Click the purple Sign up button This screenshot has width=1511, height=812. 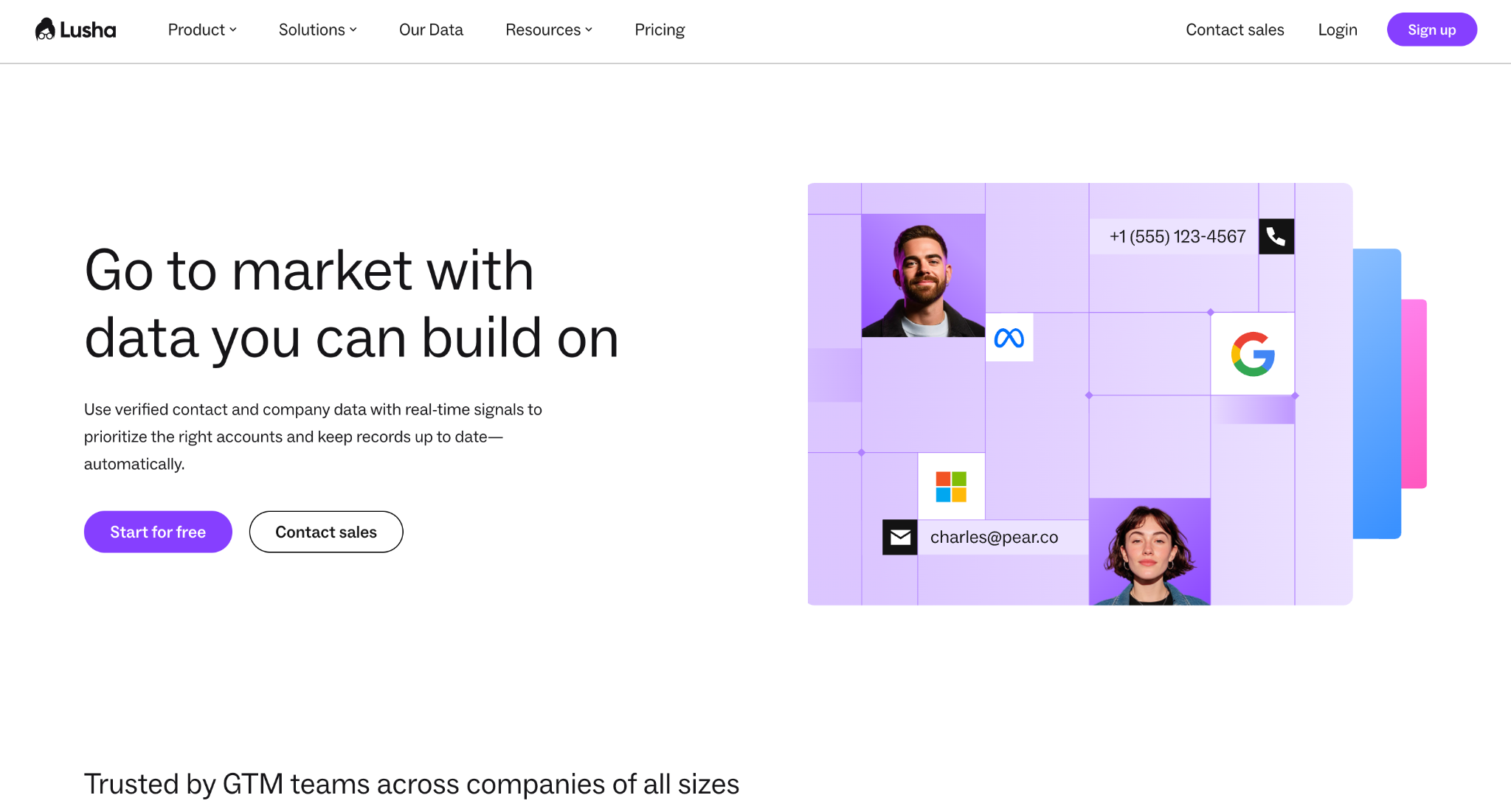[1432, 30]
